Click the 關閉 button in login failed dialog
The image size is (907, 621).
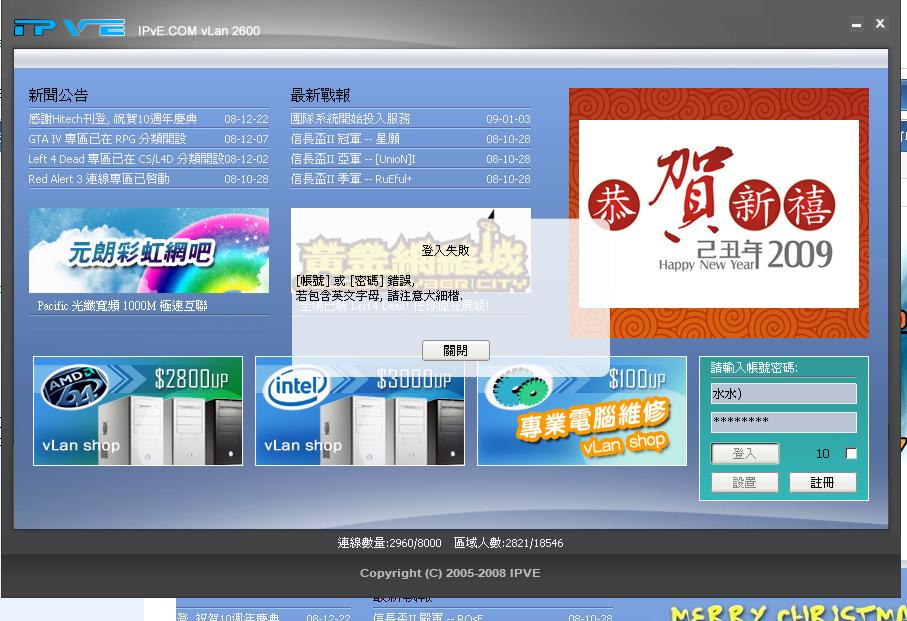456,350
